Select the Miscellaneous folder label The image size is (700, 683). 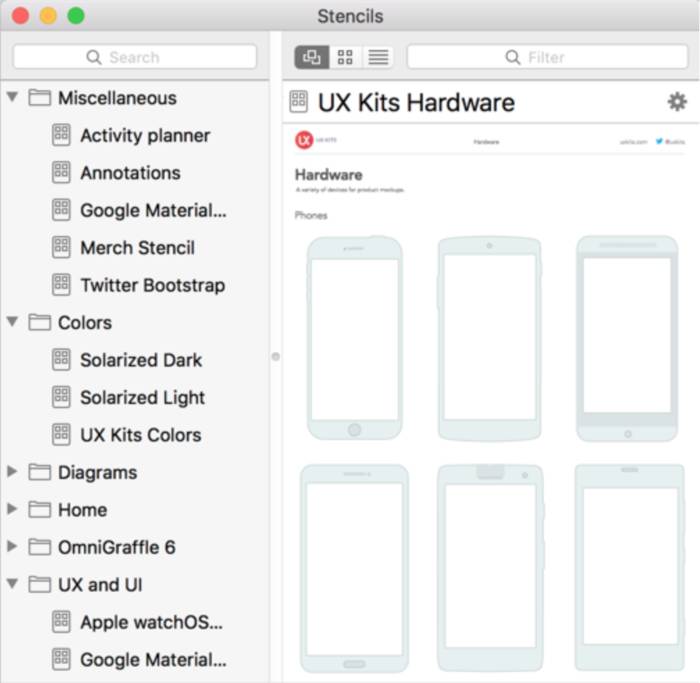(x=117, y=98)
